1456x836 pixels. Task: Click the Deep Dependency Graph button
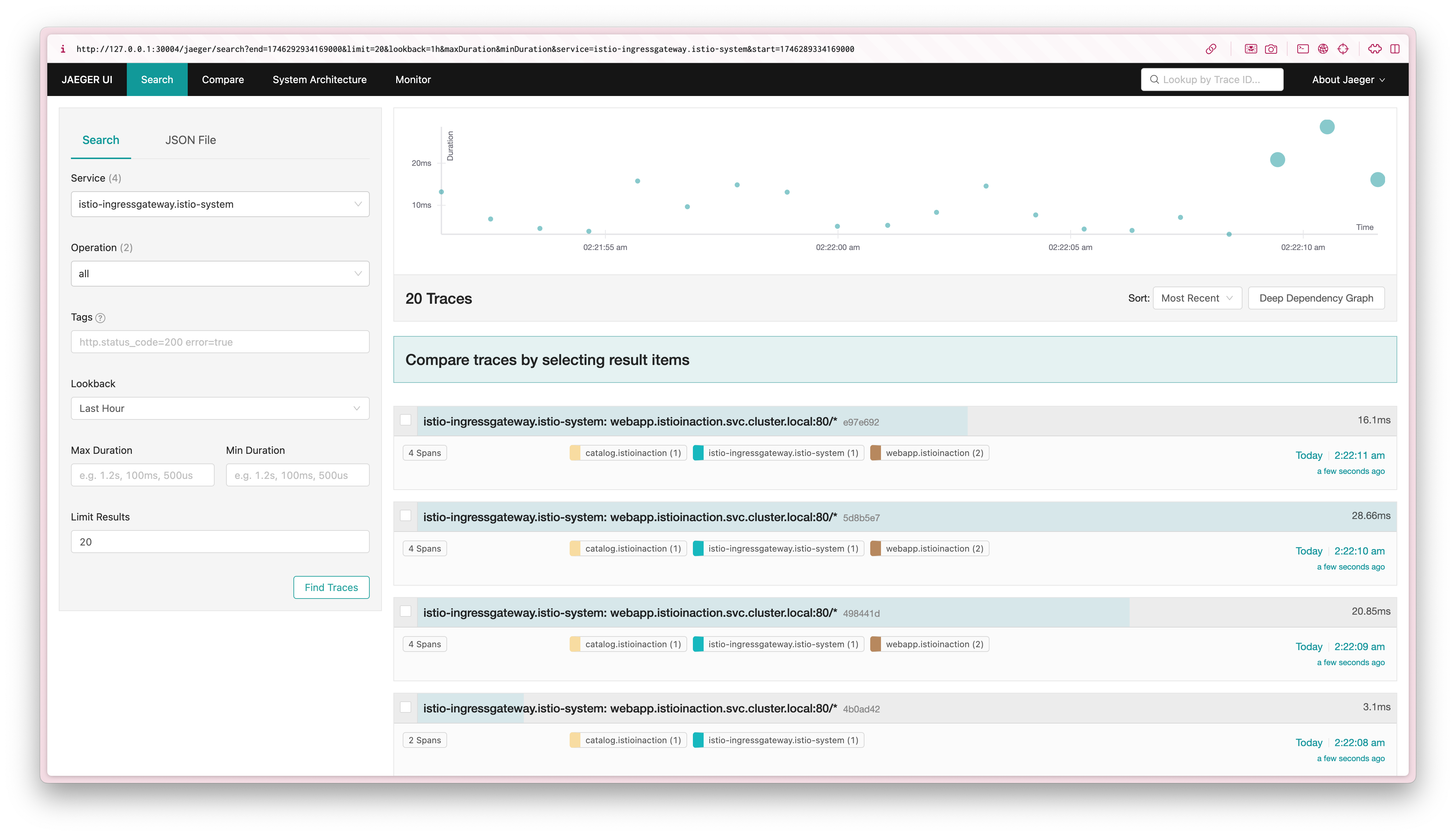[1316, 298]
